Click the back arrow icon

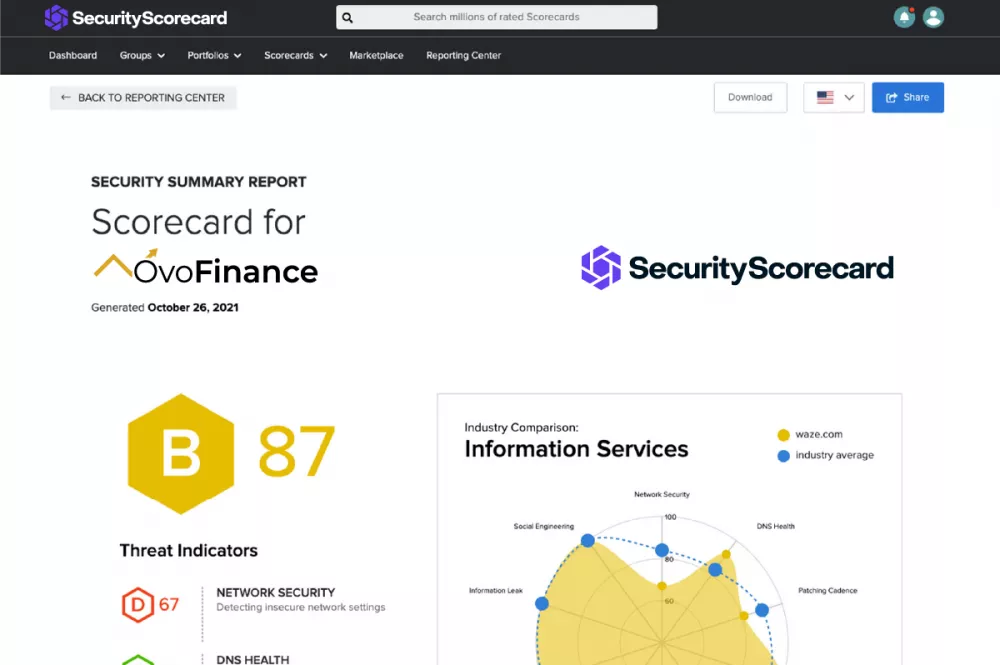coord(65,98)
